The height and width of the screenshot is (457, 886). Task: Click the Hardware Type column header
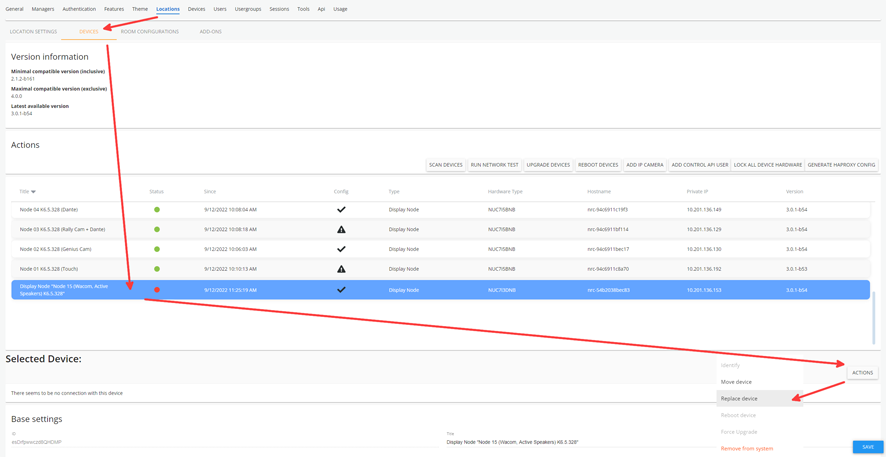[x=505, y=191]
